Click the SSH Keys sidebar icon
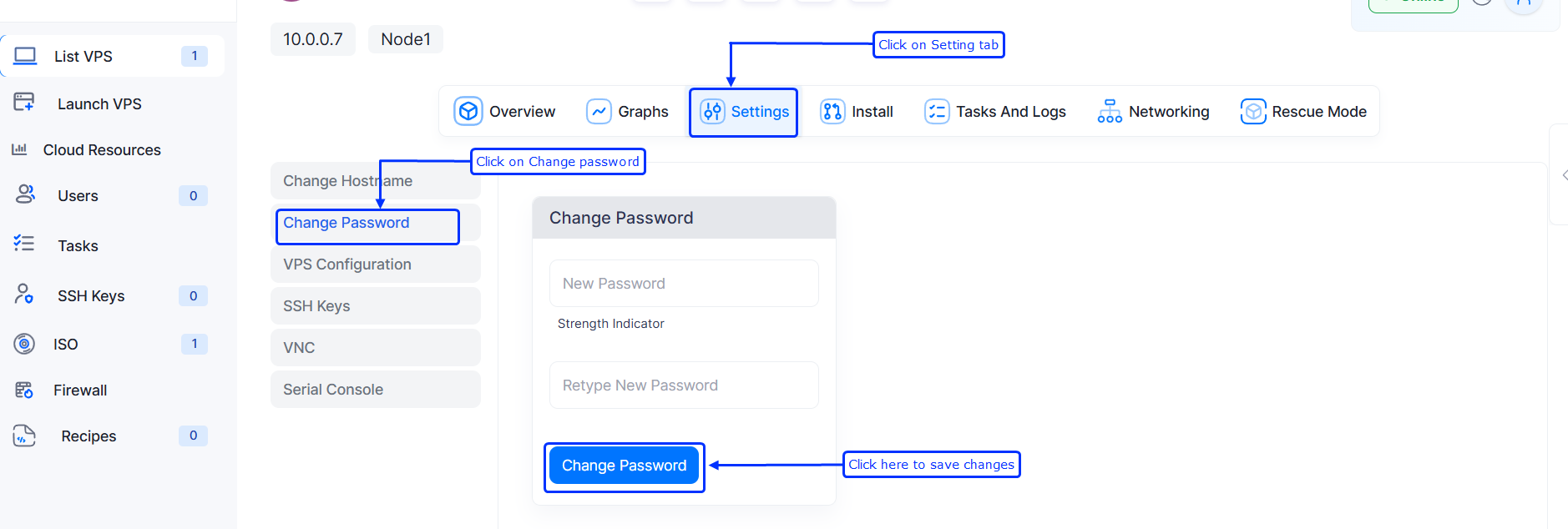 (24, 294)
